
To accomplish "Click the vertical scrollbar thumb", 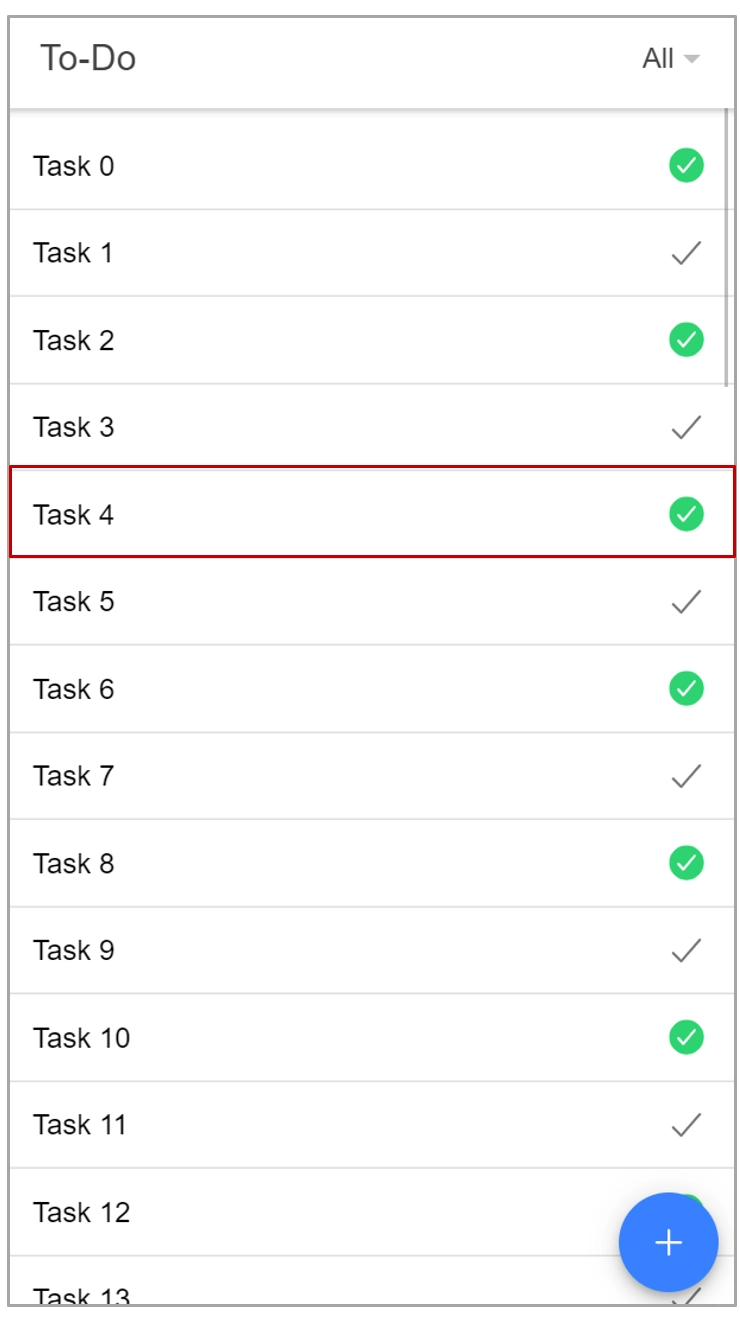I will pyautogui.click(x=727, y=247).
